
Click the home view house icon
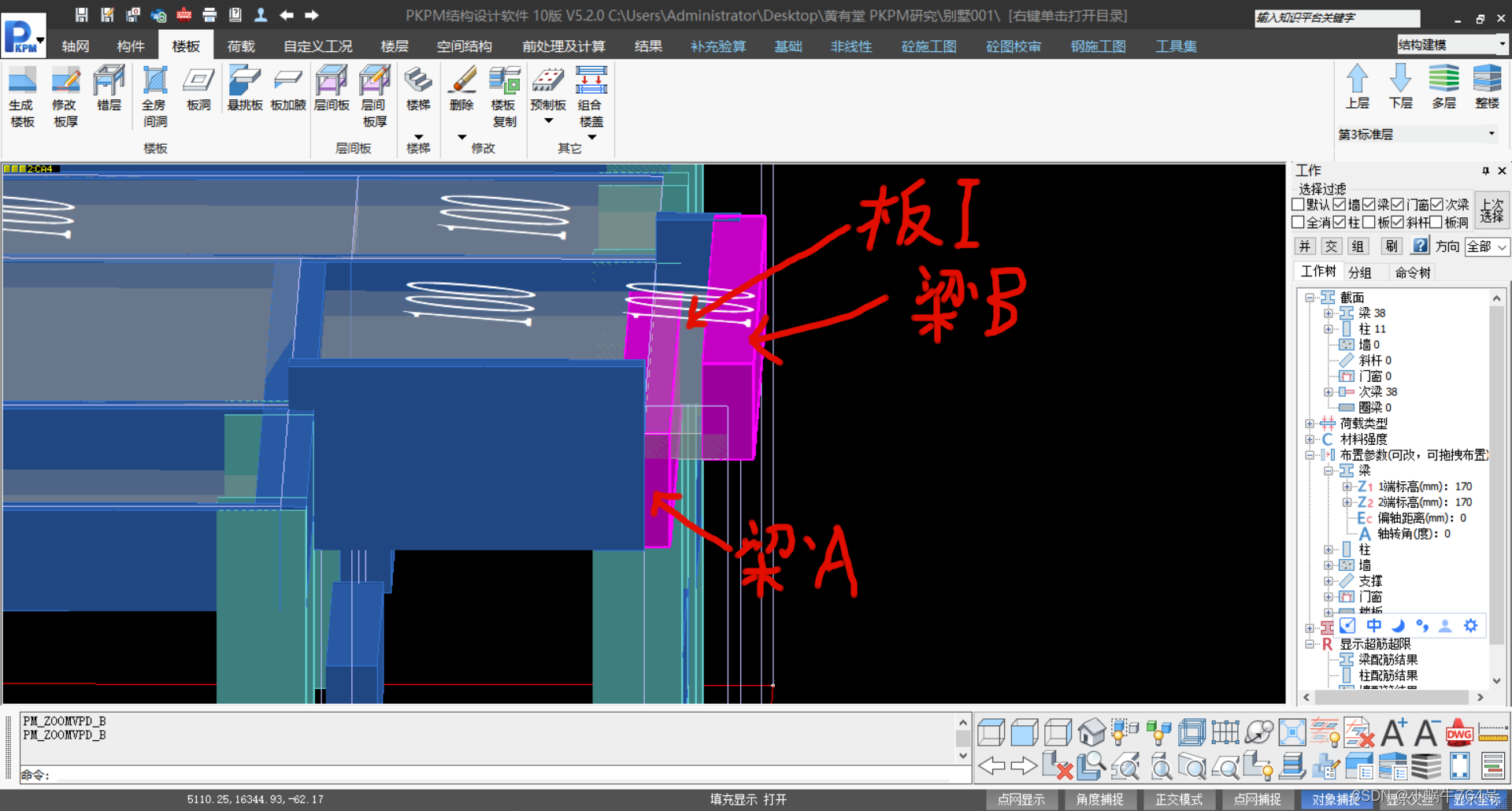pos(1091,733)
